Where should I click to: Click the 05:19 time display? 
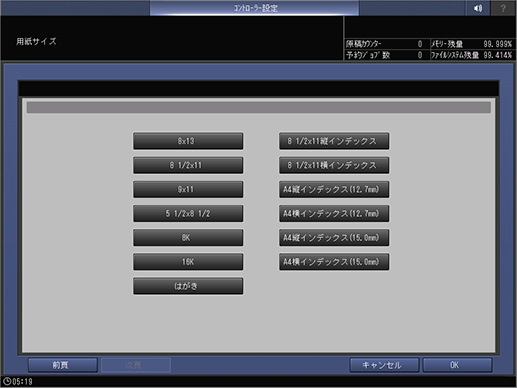pos(22,382)
